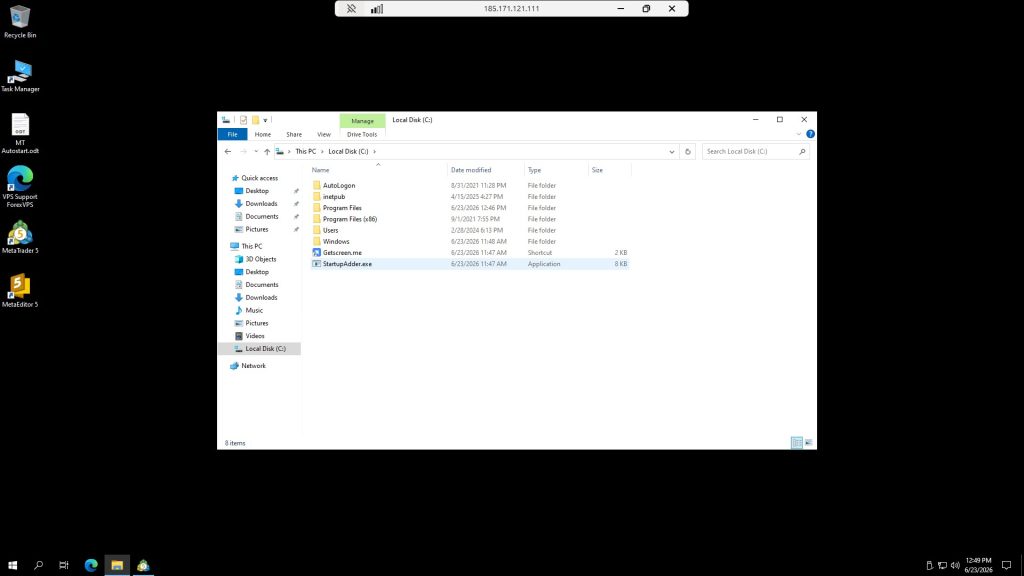
Task: Go up one level with Up arrow
Action: click(266, 152)
